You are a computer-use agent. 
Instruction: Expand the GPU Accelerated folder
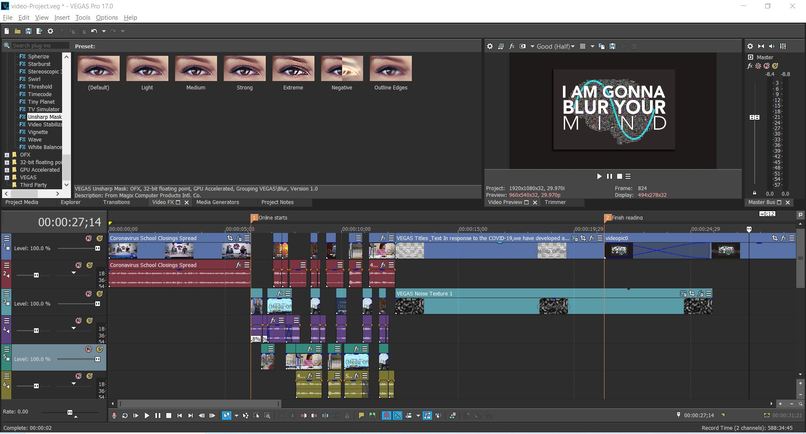(x=7, y=170)
